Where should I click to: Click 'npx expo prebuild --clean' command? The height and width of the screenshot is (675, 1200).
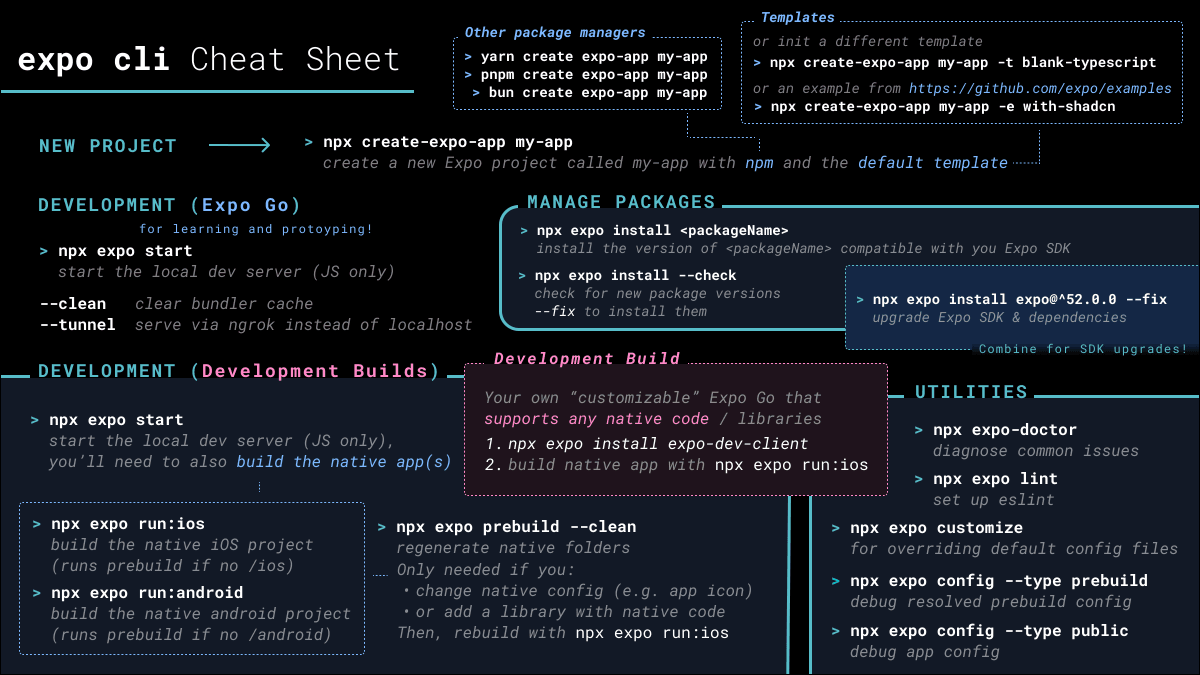pos(516,526)
